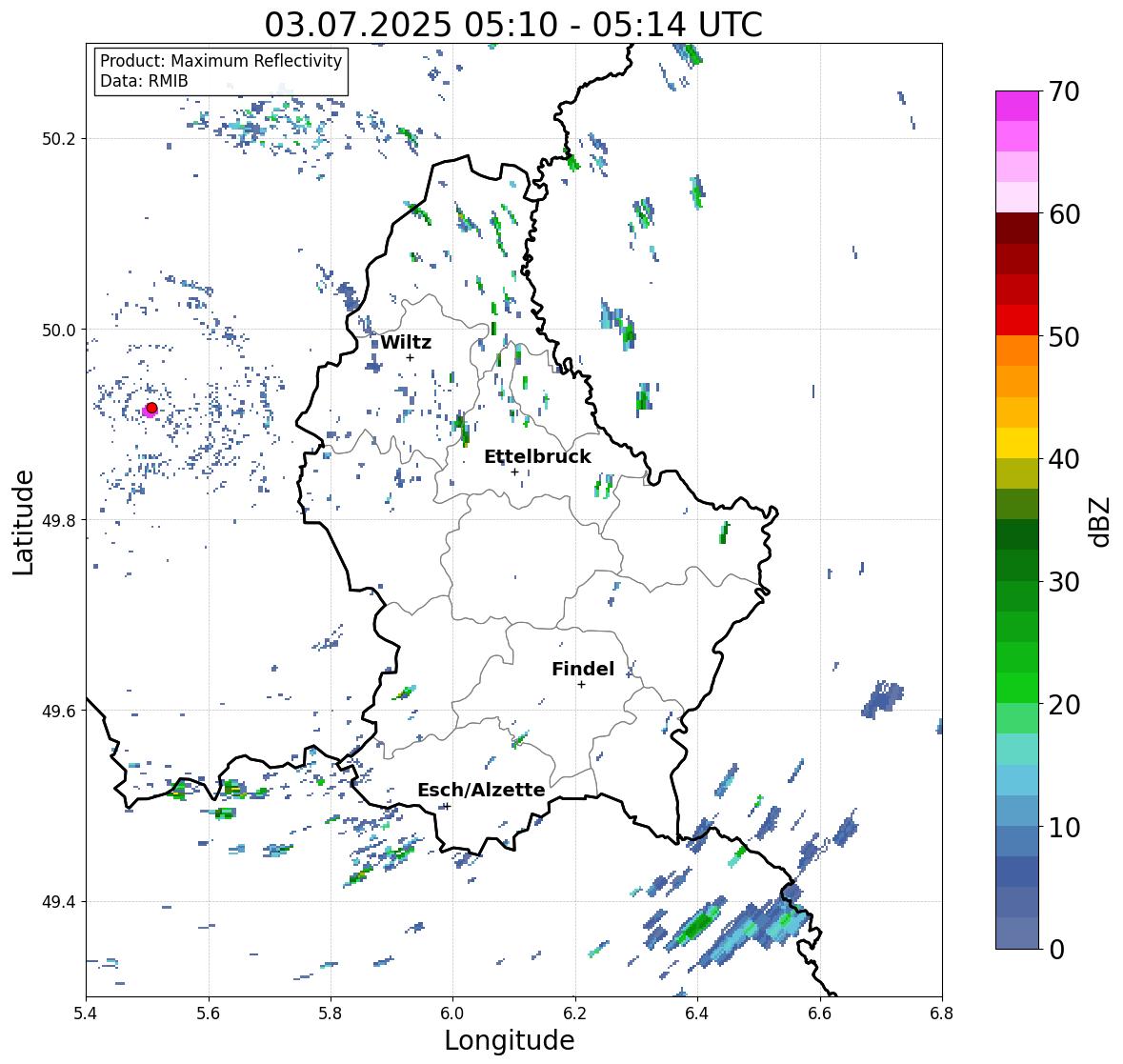The image size is (1123, 1064).
Task: Click the red dot radar marker
Action: (151, 408)
